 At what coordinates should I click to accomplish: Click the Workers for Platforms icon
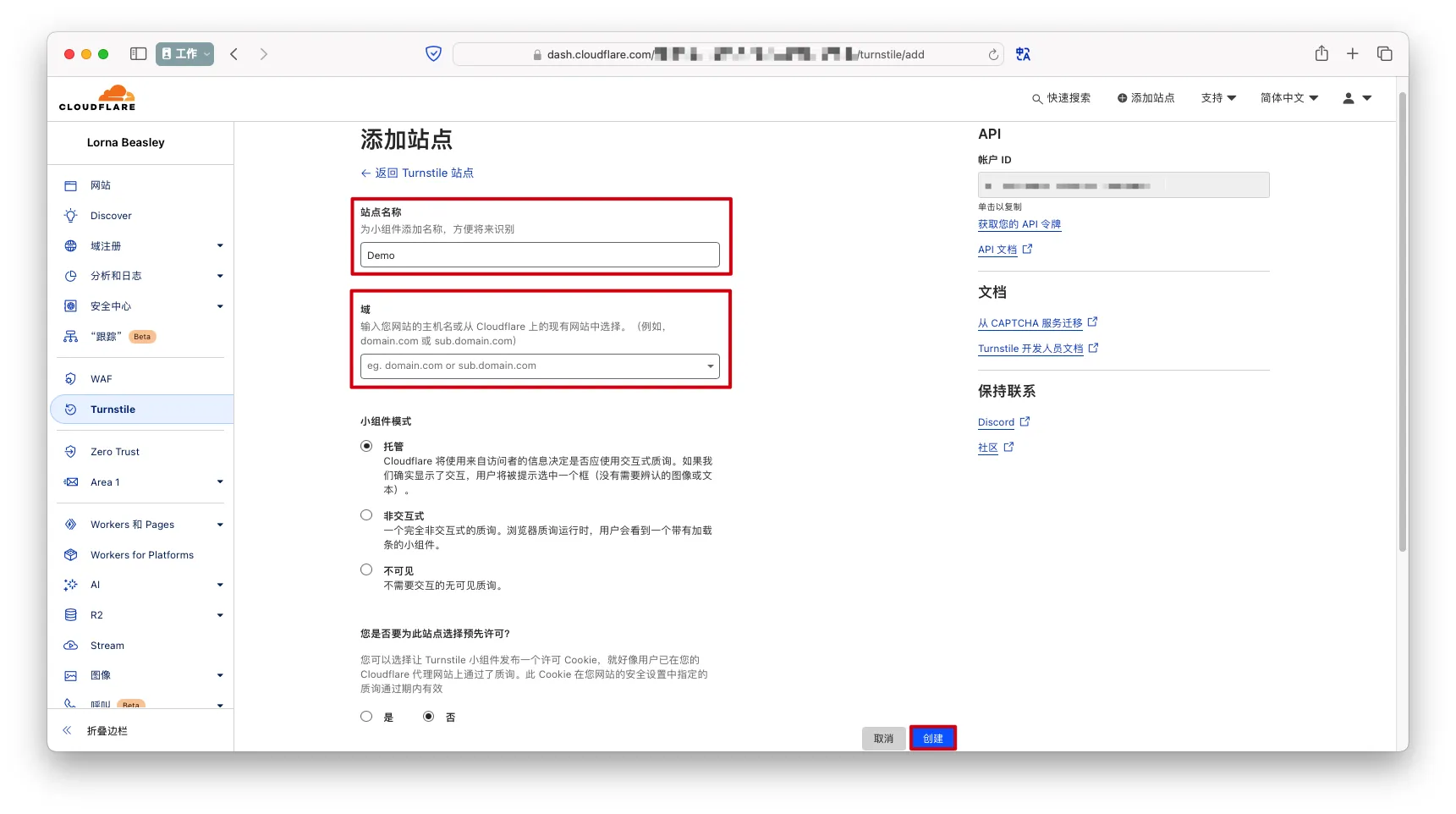(x=71, y=555)
